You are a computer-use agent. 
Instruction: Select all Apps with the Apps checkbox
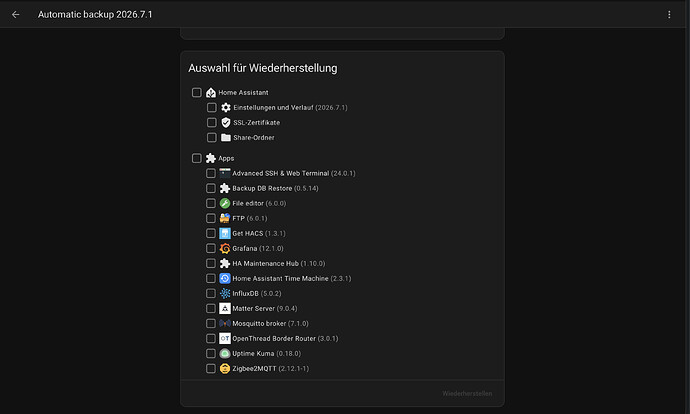tap(197, 158)
